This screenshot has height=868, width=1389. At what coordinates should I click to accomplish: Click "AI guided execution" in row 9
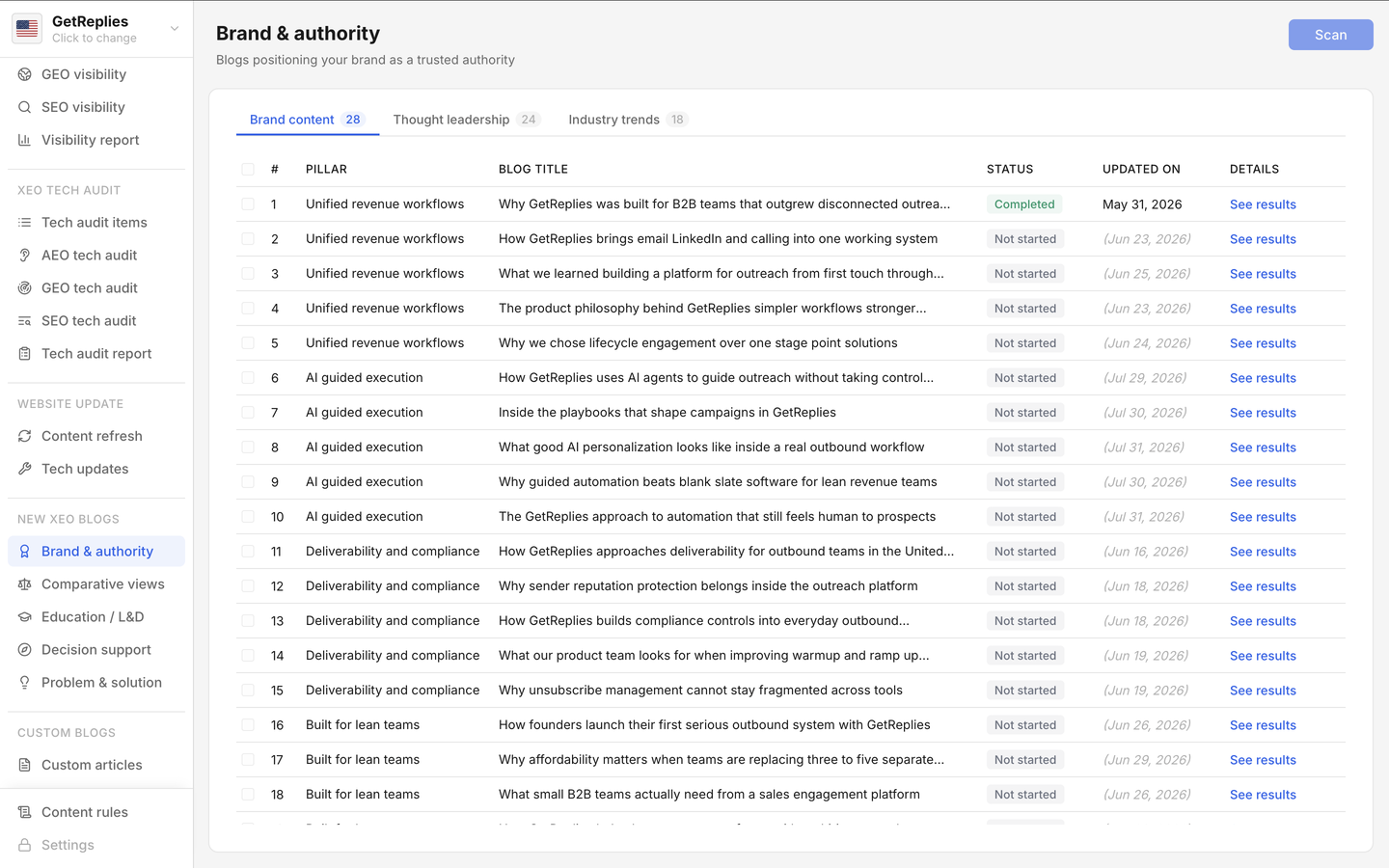365,482
